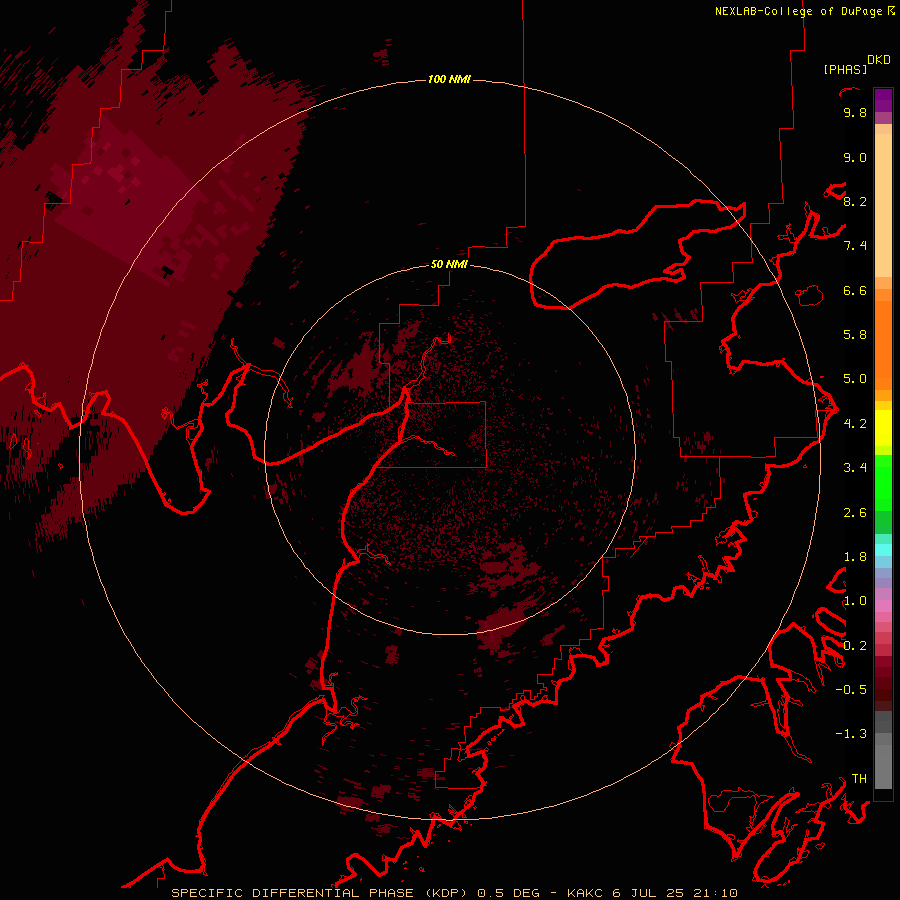Click the TH threshold label

click(859, 779)
